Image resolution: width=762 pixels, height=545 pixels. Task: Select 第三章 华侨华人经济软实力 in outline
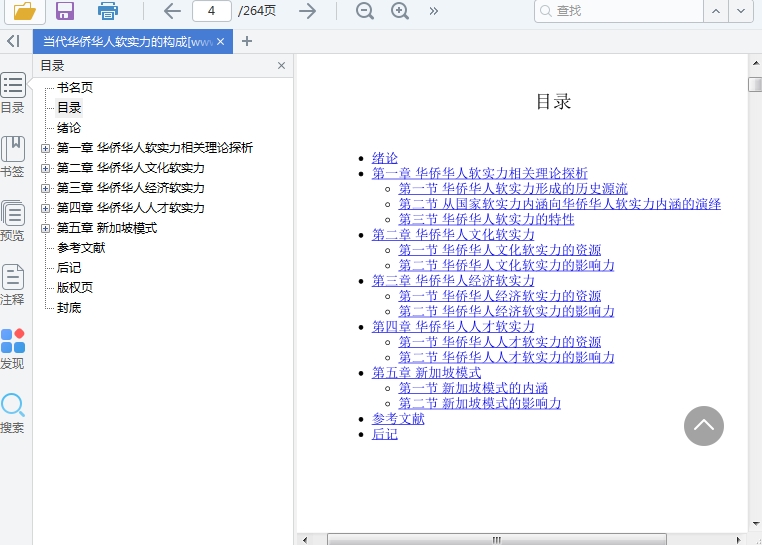pyautogui.click(x=131, y=187)
